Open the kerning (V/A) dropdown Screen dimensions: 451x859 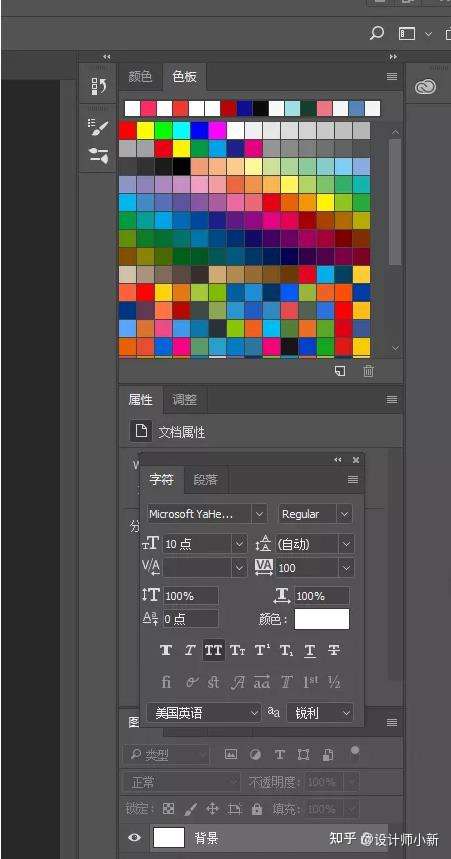pyautogui.click(x=239, y=568)
